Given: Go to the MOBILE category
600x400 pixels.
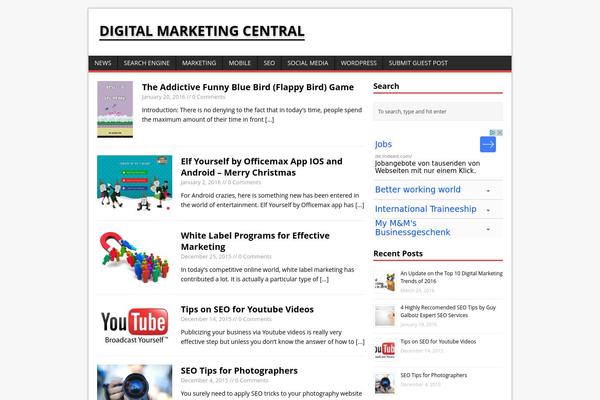Looking at the screenshot, I should click(x=240, y=63).
